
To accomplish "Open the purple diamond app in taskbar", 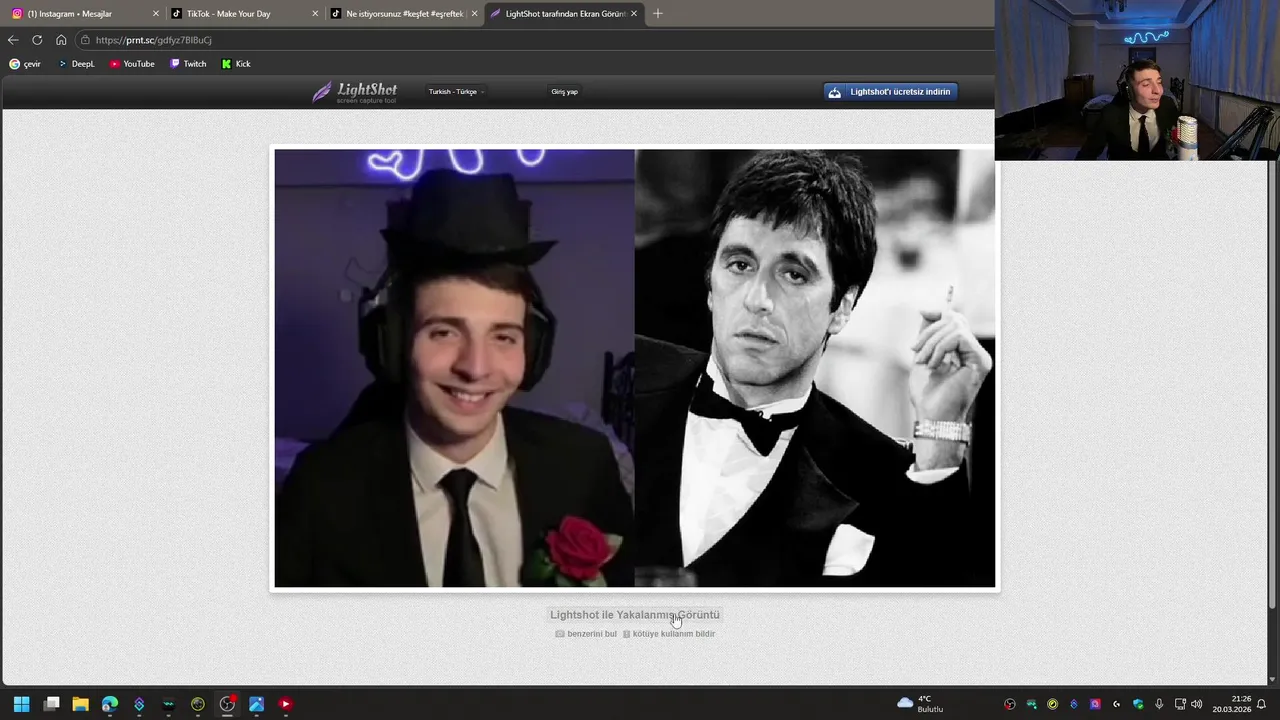I will (x=139, y=704).
